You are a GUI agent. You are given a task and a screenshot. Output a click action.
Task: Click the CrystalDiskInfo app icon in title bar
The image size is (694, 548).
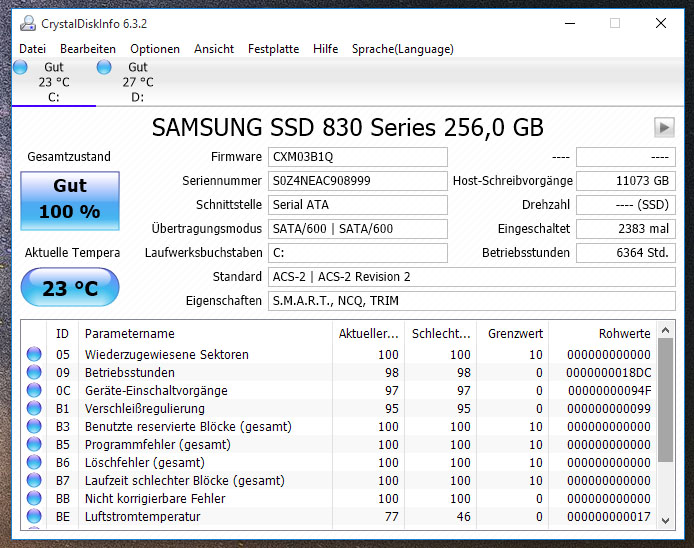pyautogui.click(x=28, y=23)
